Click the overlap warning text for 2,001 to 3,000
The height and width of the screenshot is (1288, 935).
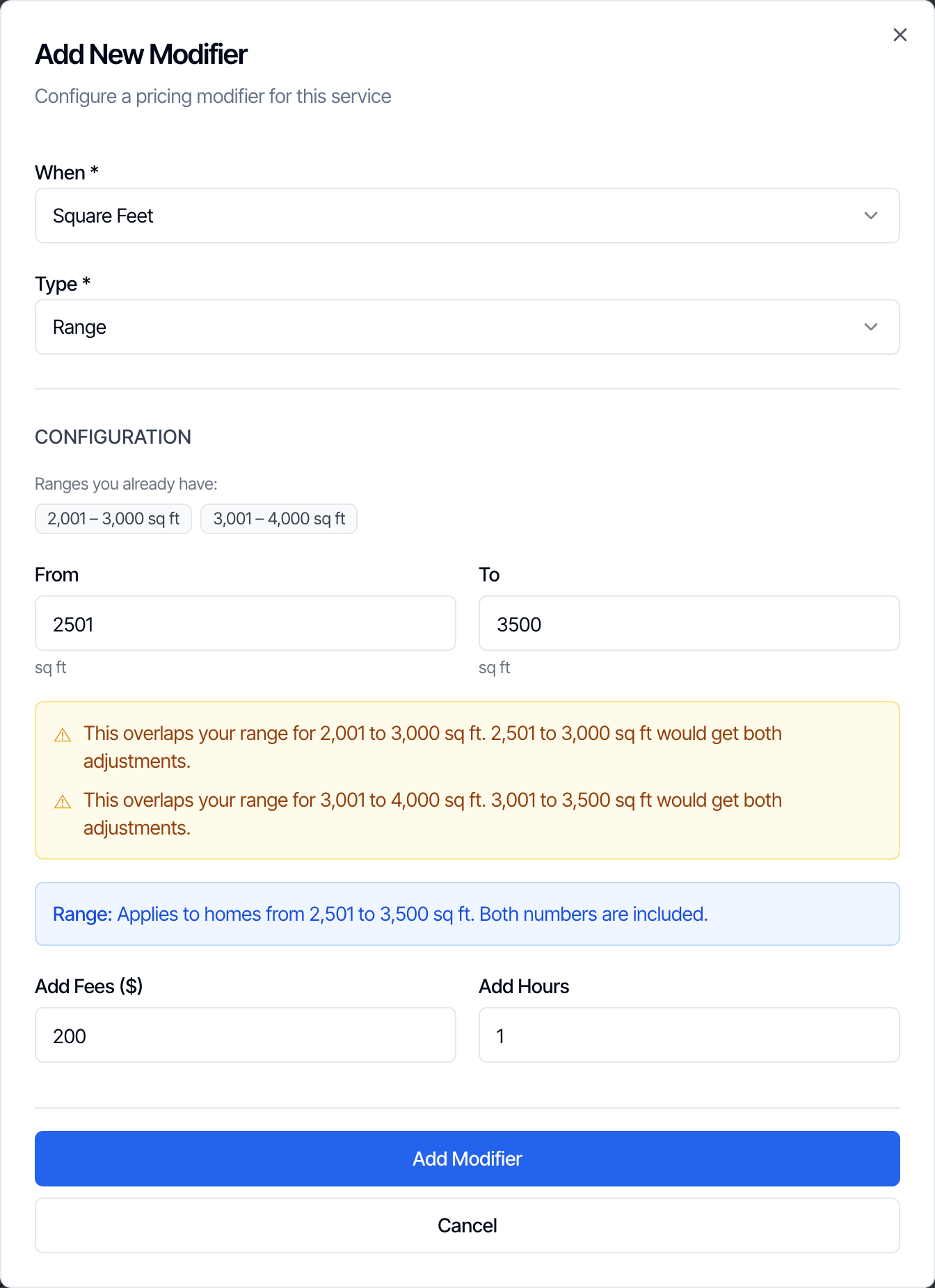(x=433, y=747)
